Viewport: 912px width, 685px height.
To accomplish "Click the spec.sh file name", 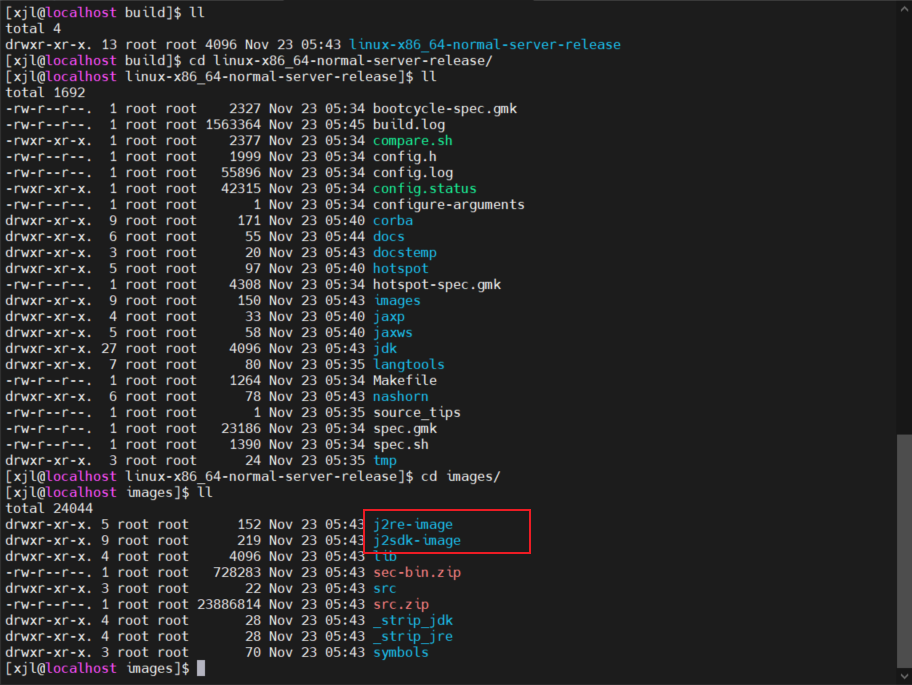I will [401, 445].
